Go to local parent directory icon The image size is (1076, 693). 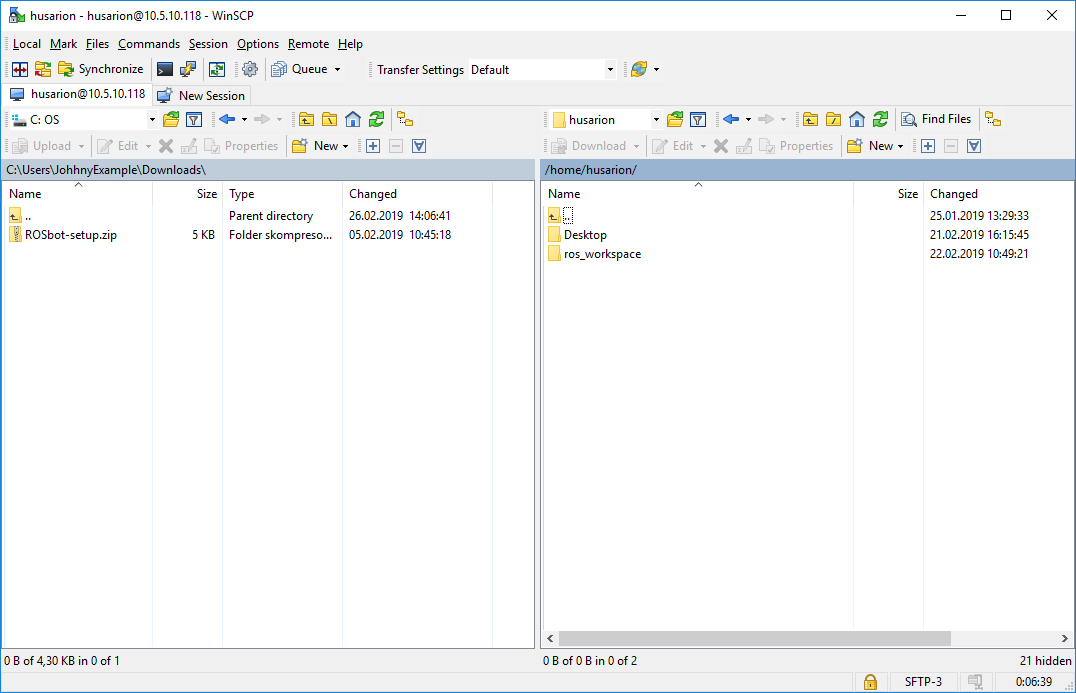(306, 119)
